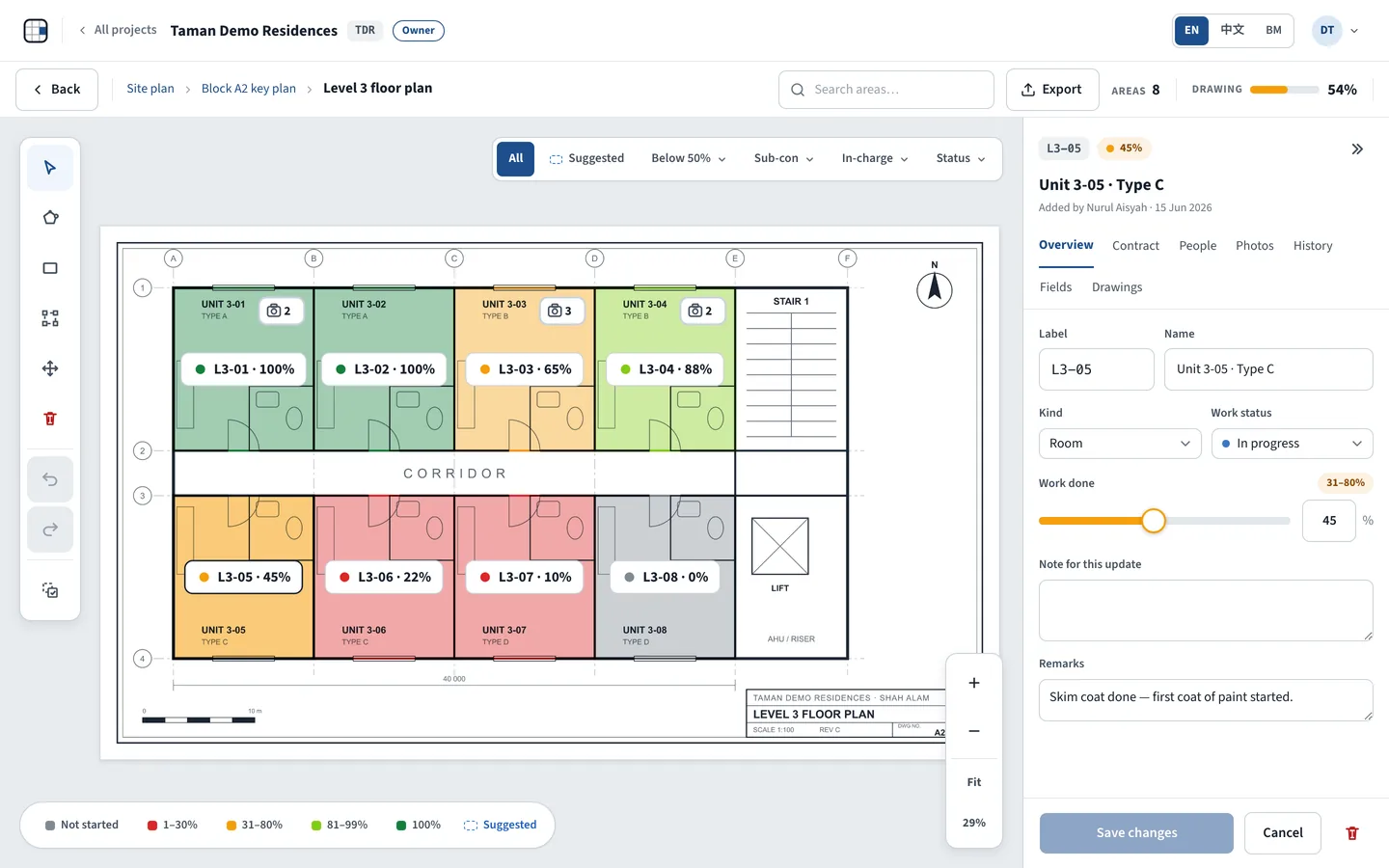Collapse the side panel with double chevron

pyautogui.click(x=1357, y=149)
